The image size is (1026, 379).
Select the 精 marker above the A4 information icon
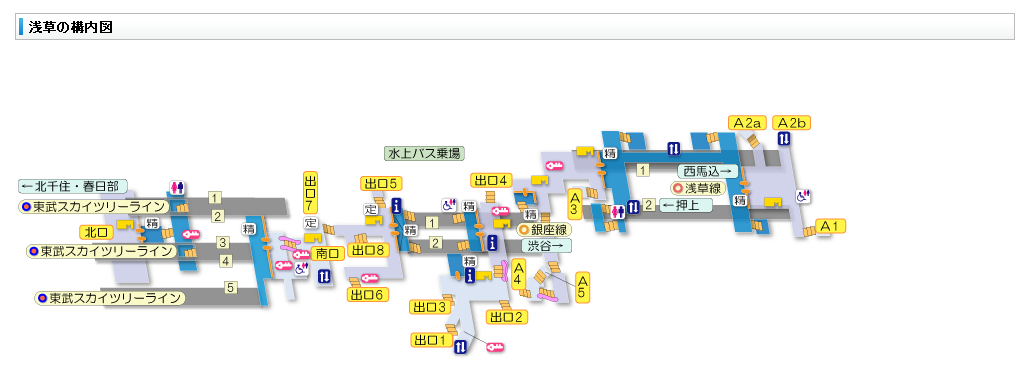tap(469, 261)
